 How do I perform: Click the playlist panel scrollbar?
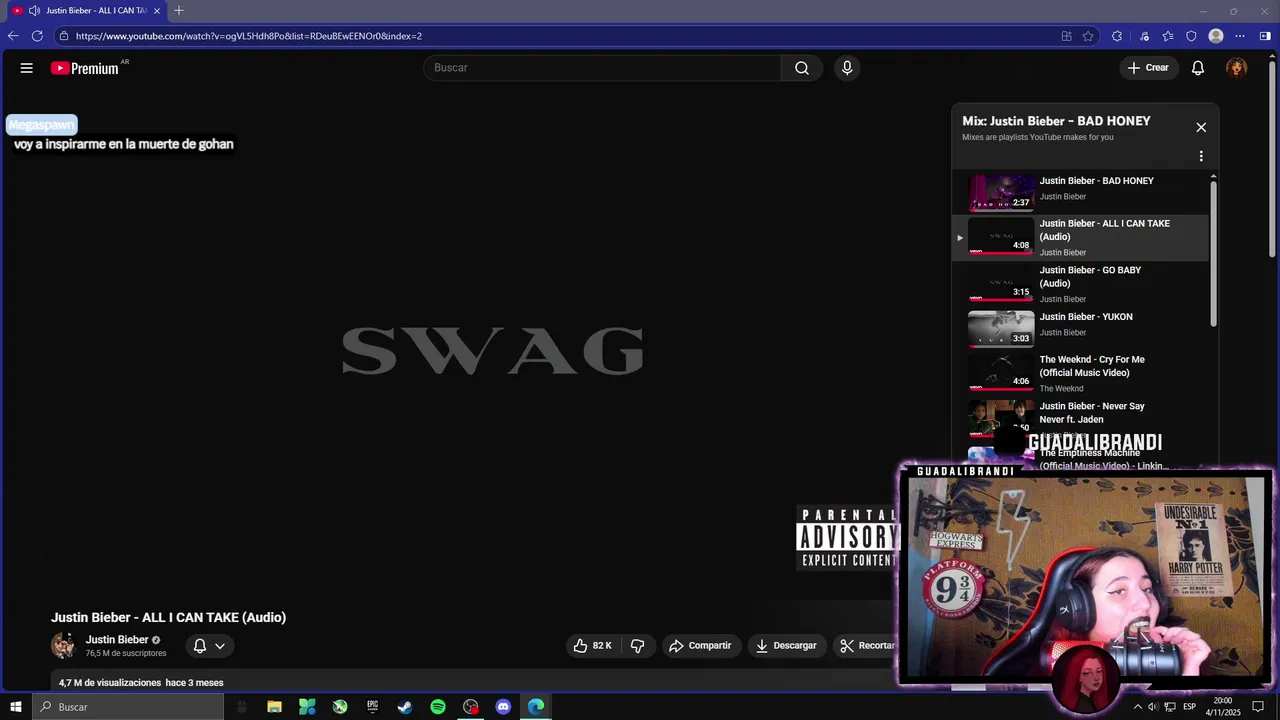1214,252
